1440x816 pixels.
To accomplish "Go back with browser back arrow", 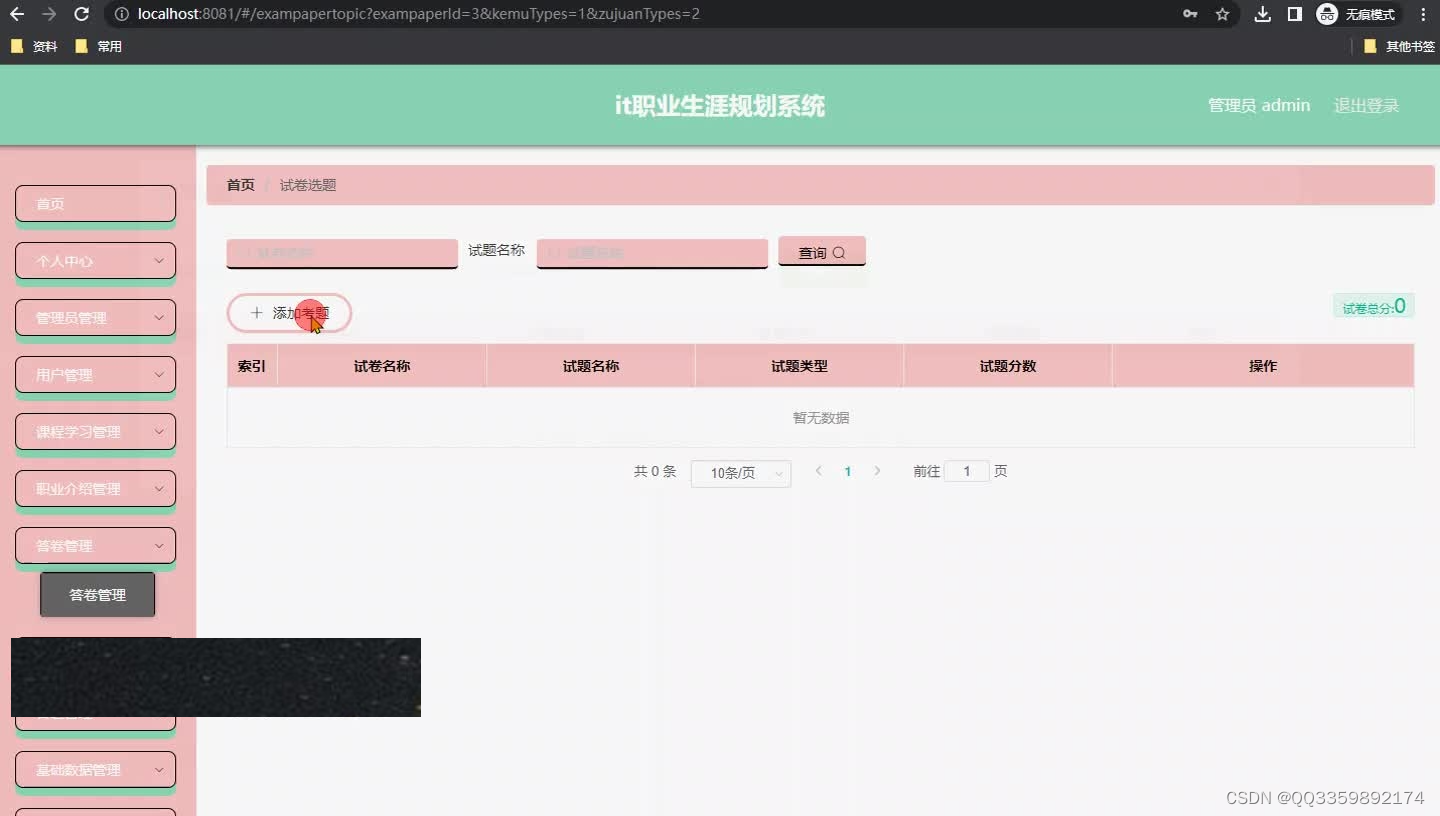I will click(x=17, y=14).
